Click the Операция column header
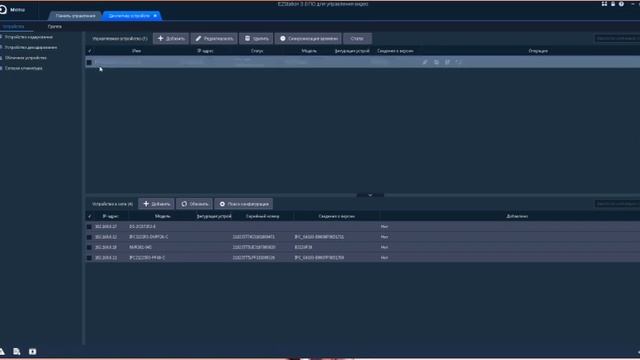Image resolution: width=640 pixels, height=360 pixels. pyautogui.click(x=538, y=51)
